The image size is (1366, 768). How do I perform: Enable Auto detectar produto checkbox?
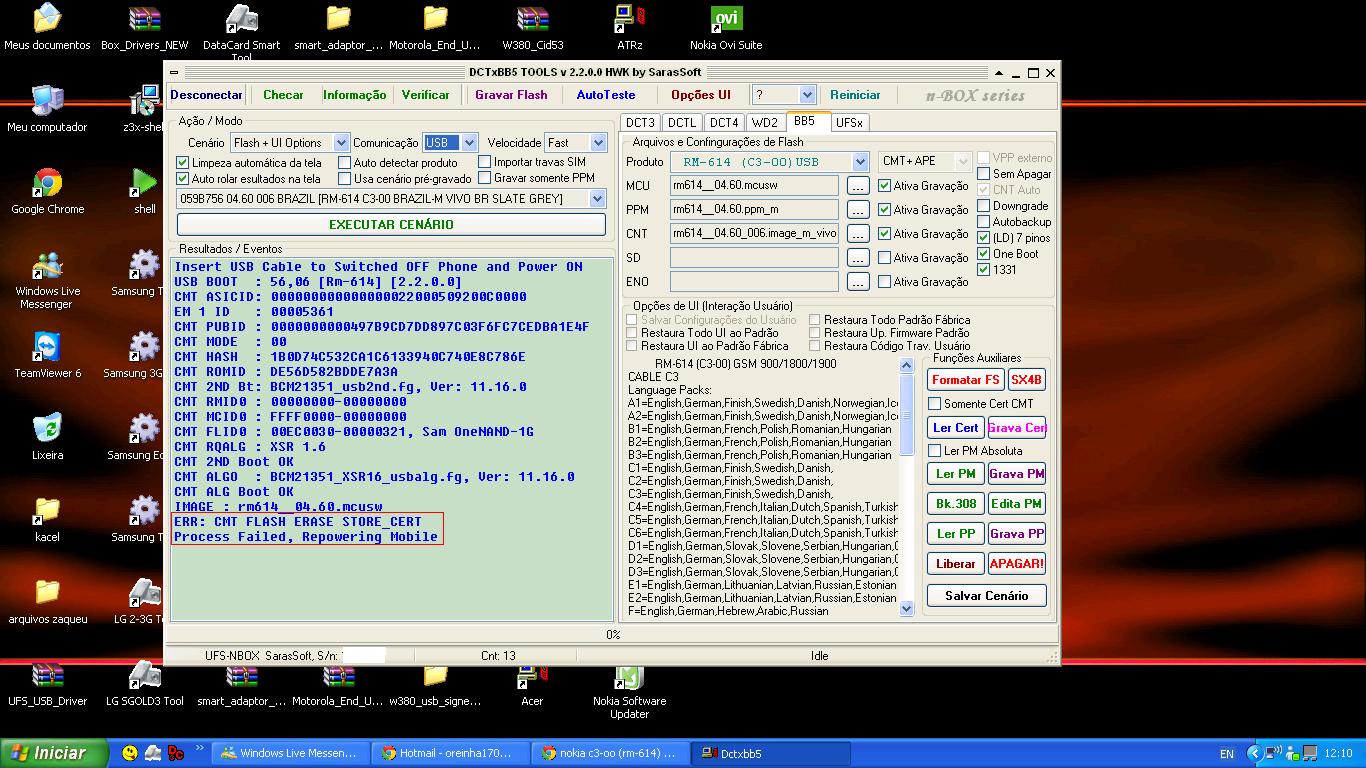pos(345,162)
